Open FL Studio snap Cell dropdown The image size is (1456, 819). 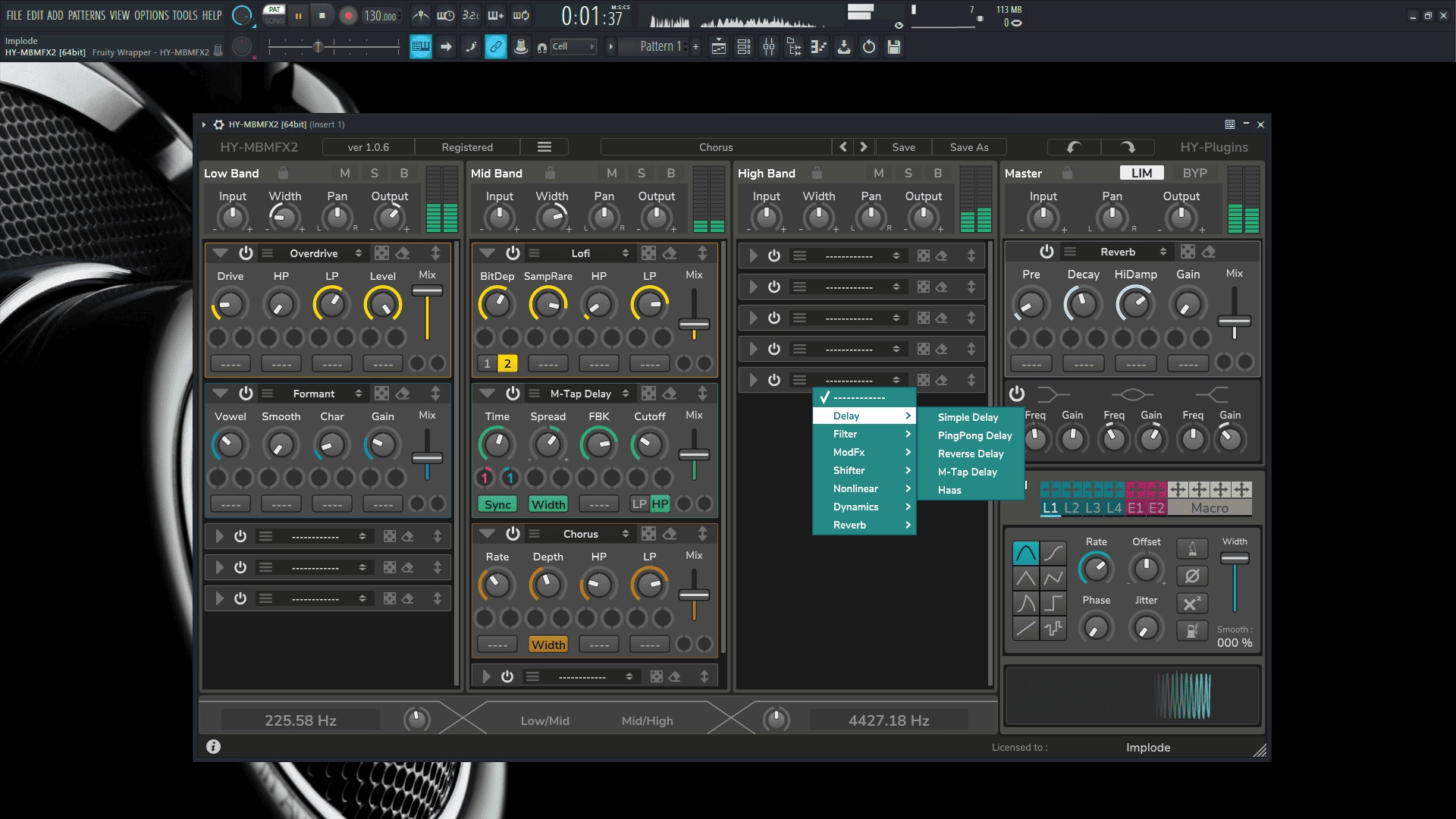click(x=573, y=46)
